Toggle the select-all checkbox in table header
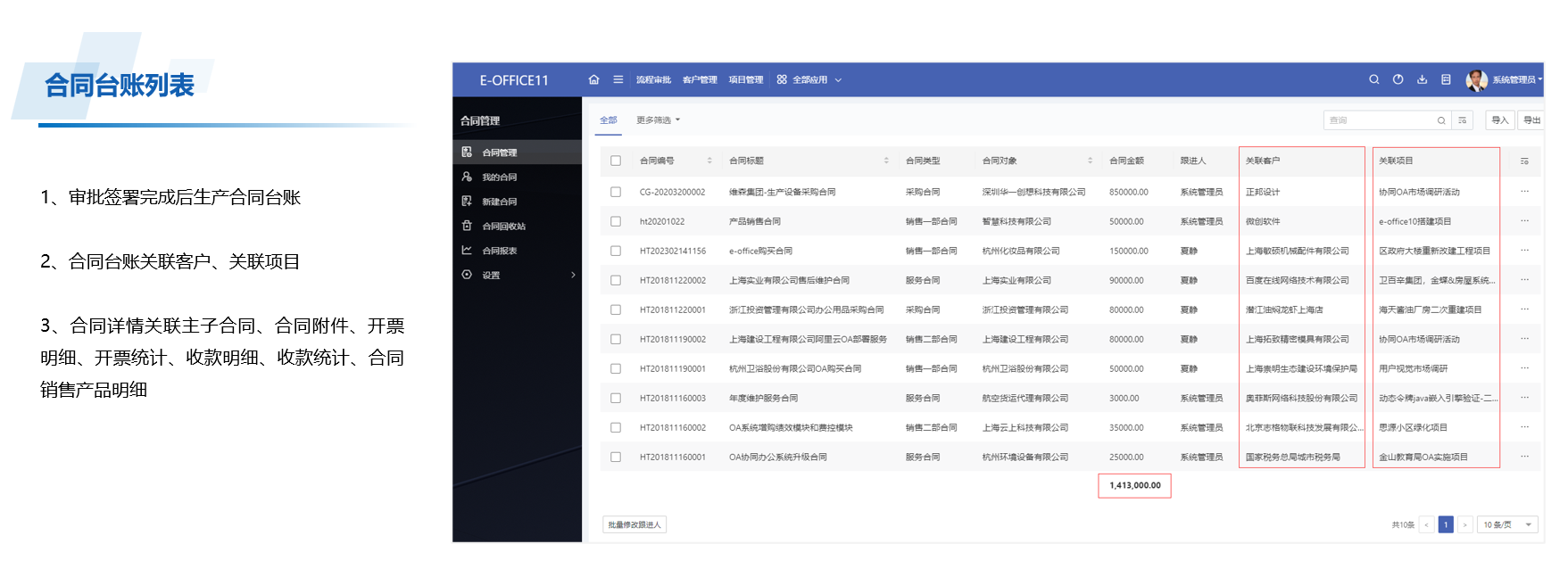 (x=616, y=161)
